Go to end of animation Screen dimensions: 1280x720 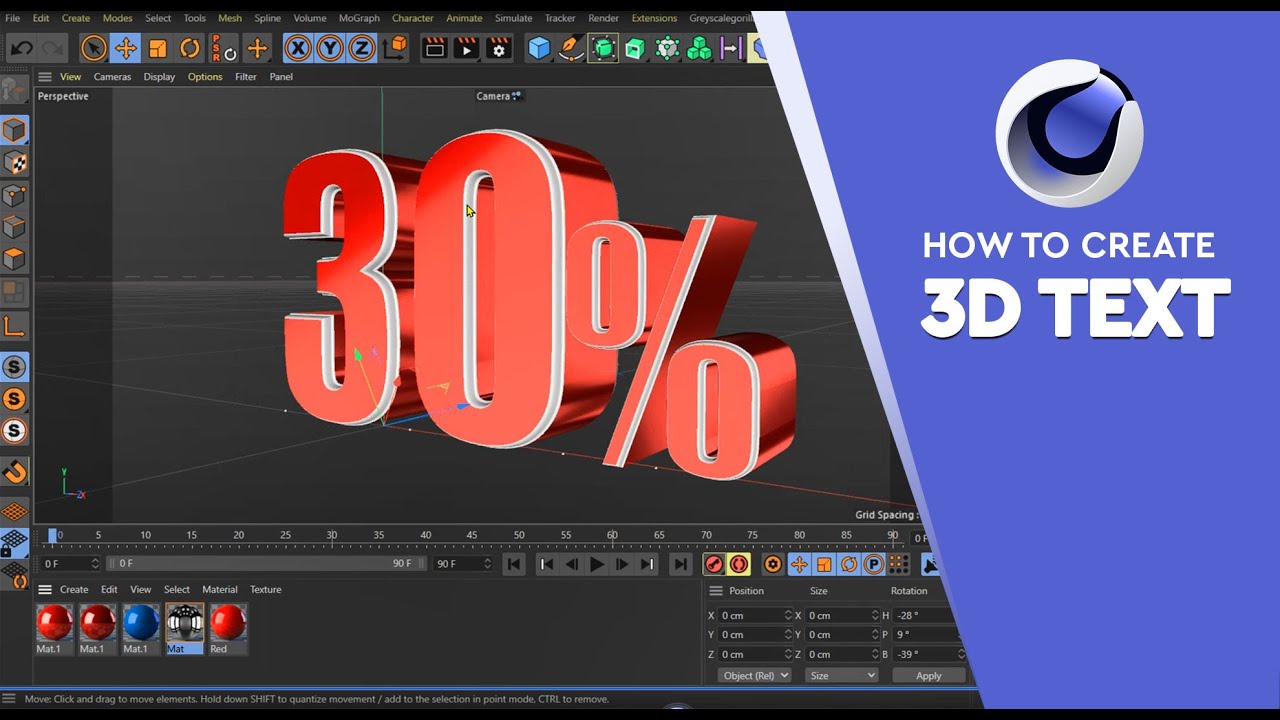[680, 564]
